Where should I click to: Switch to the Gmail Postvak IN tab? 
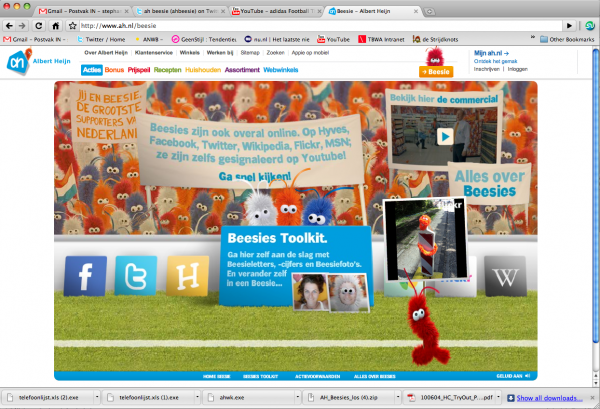83,11
